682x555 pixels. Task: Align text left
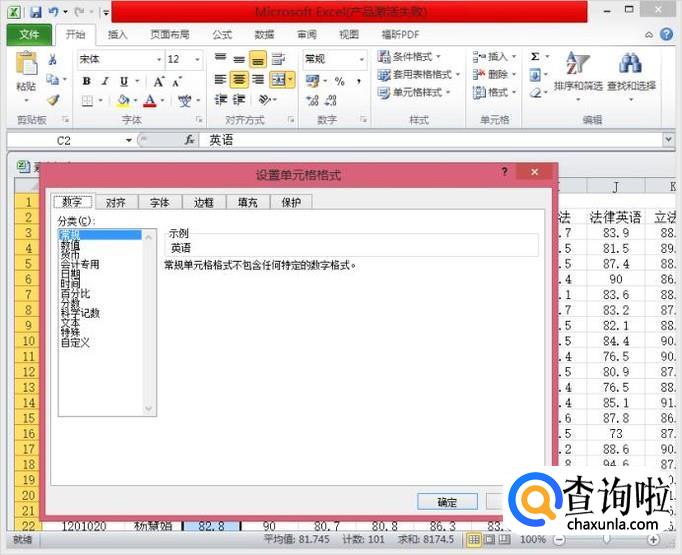(220, 80)
